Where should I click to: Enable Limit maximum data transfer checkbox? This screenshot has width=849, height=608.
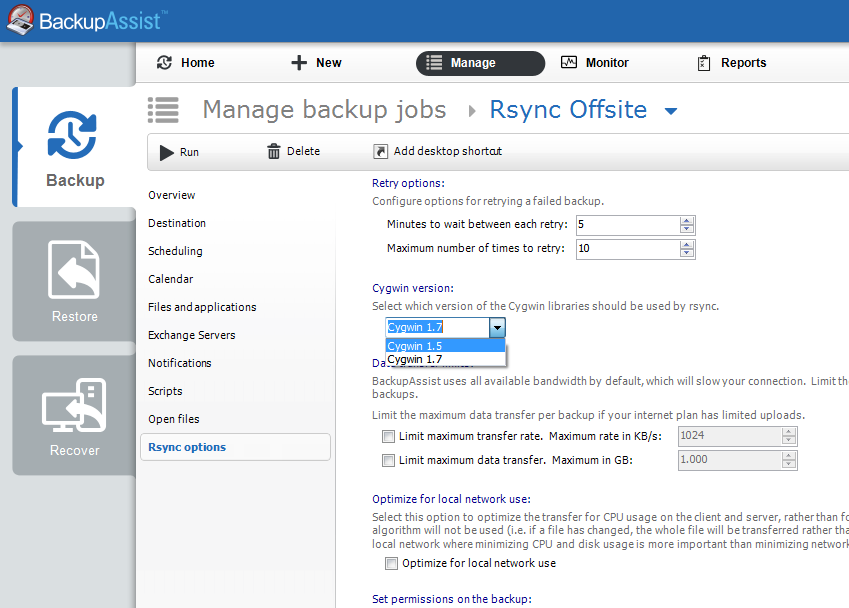point(388,460)
